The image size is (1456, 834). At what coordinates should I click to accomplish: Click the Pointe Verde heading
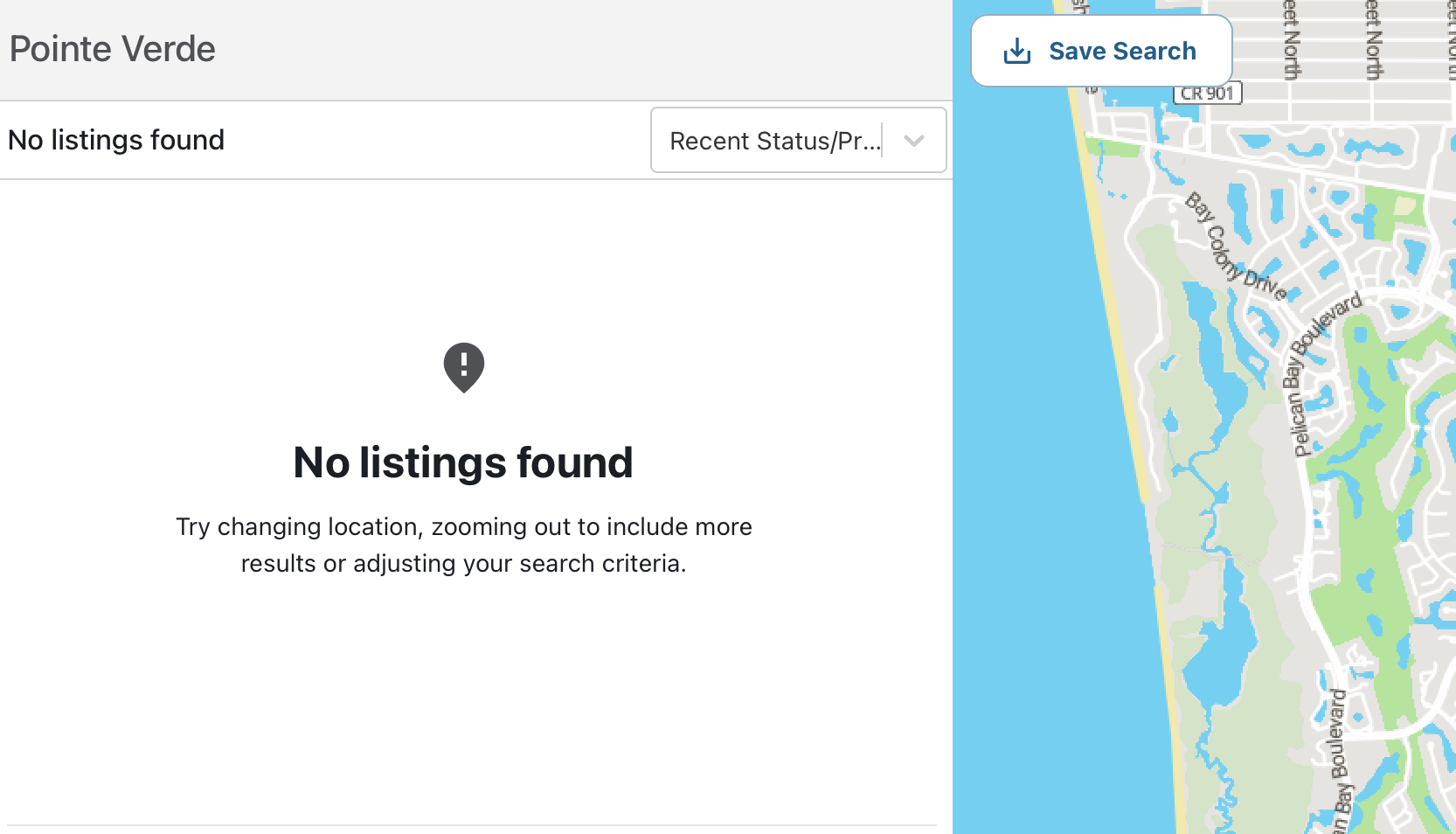coord(113,49)
